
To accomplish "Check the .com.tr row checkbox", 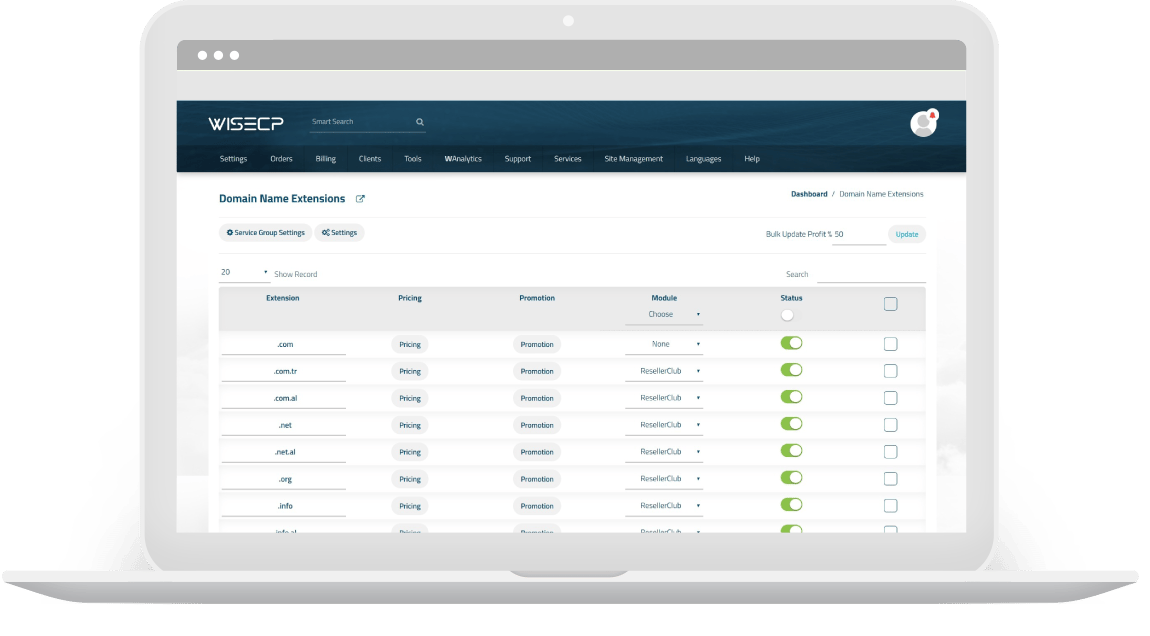I will [x=890, y=371].
